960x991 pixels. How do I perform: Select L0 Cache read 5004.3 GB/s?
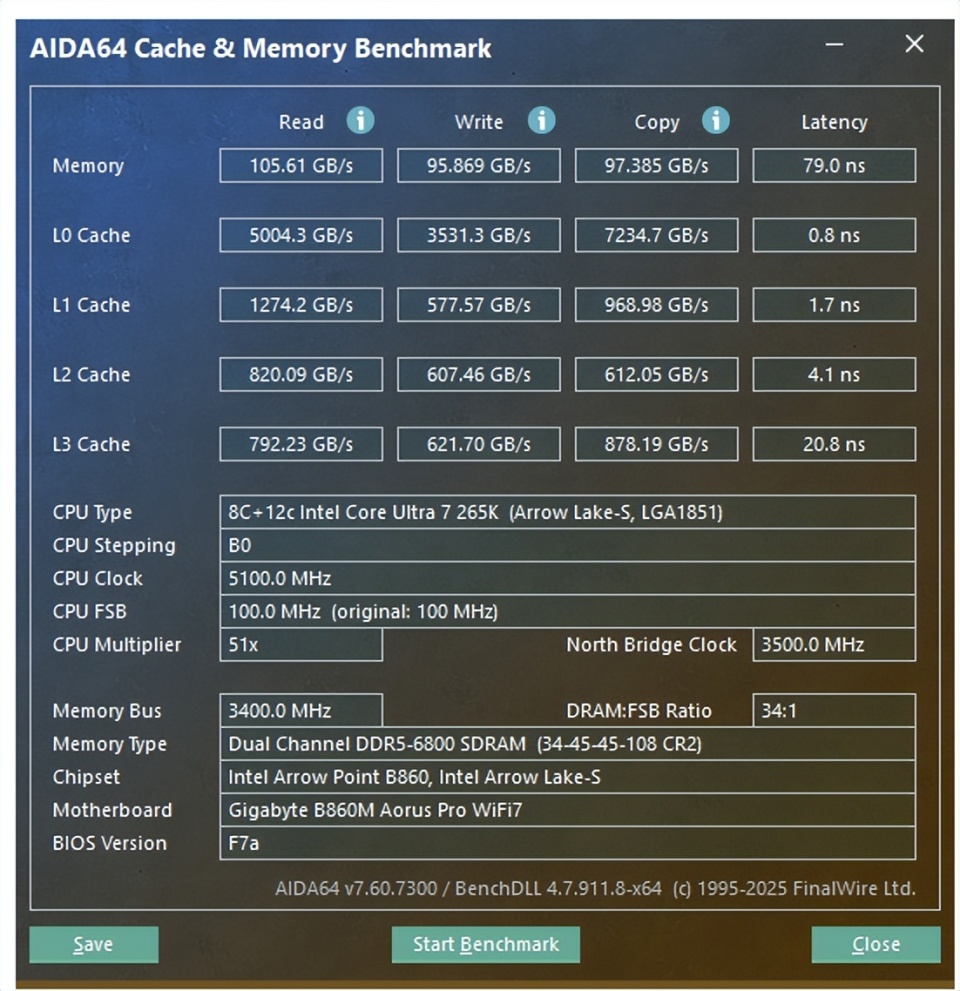pyautogui.click(x=301, y=235)
